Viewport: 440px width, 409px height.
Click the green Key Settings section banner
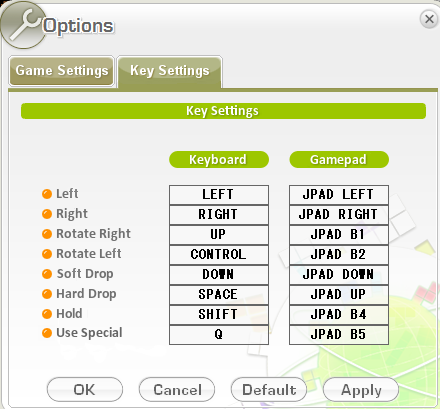[x=223, y=111]
